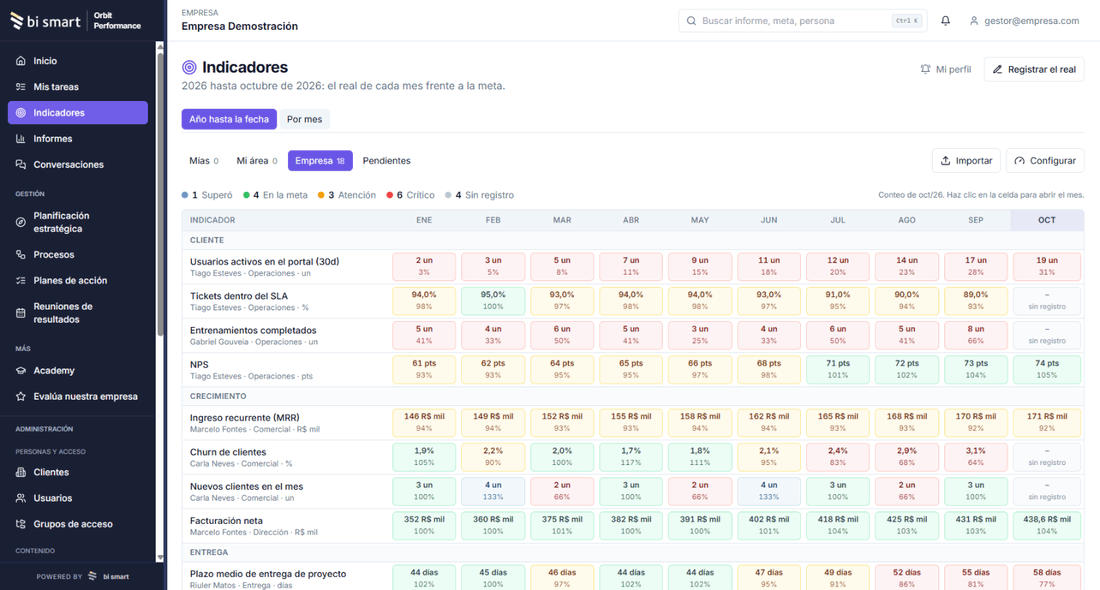Open Usuarios activos OCT cell 19 un
Image resolution: width=1100 pixels, height=590 pixels.
click(1047, 267)
